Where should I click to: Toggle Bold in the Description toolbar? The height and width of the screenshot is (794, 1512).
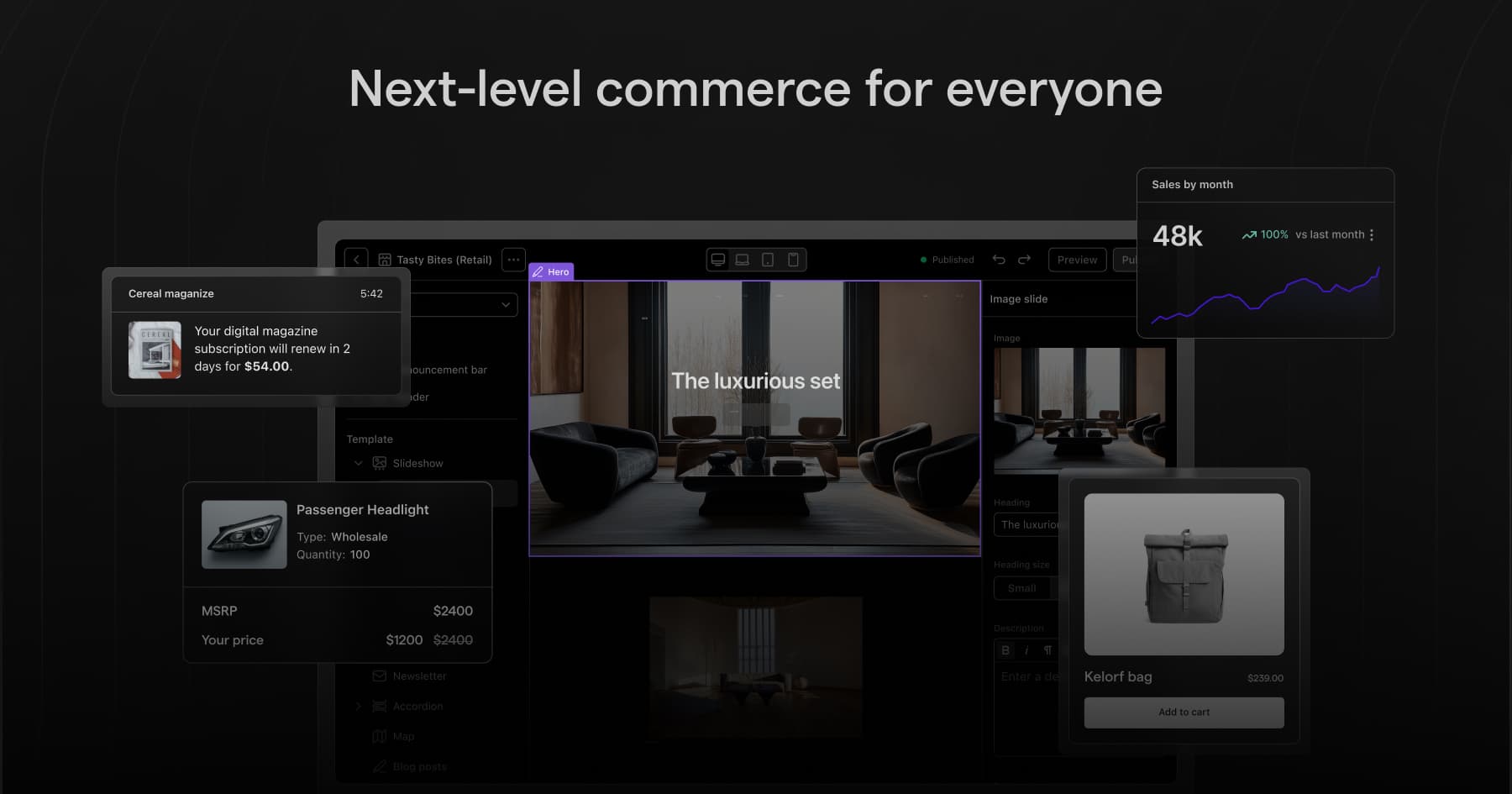pos(1005,650)
